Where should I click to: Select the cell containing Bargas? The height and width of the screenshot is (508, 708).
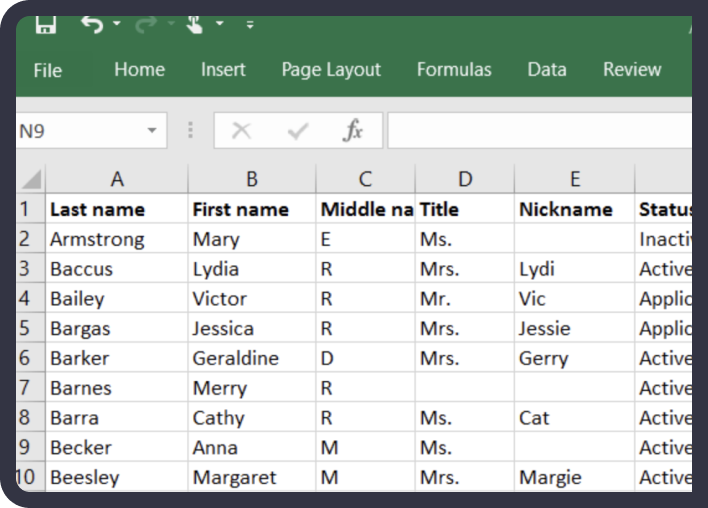point(117,328)
